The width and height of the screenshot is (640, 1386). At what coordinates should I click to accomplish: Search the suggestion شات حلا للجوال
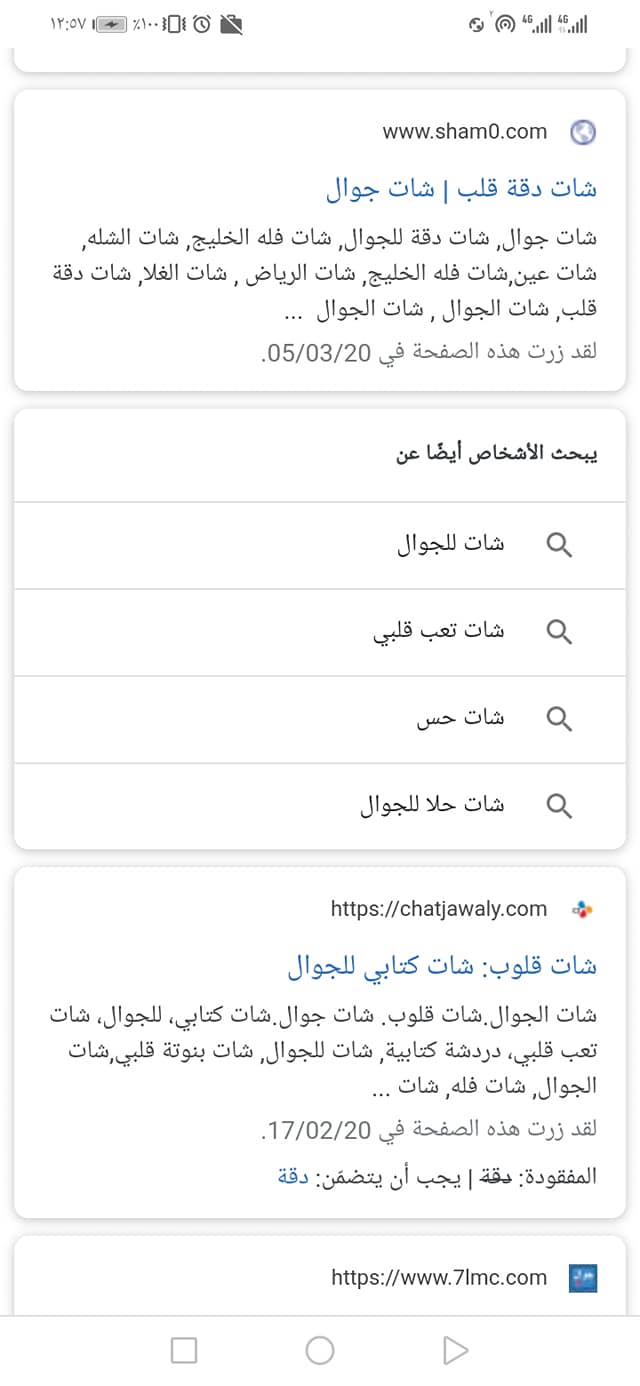[320, 806]
